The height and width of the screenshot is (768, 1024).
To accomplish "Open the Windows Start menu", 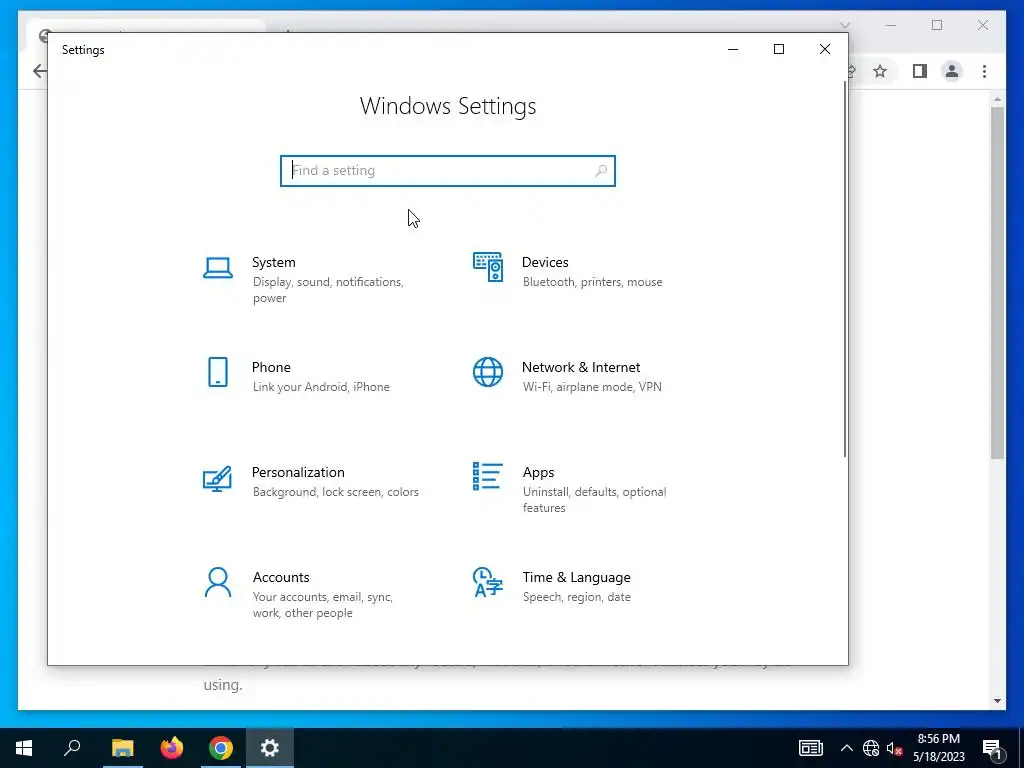I will click(24, 748).
